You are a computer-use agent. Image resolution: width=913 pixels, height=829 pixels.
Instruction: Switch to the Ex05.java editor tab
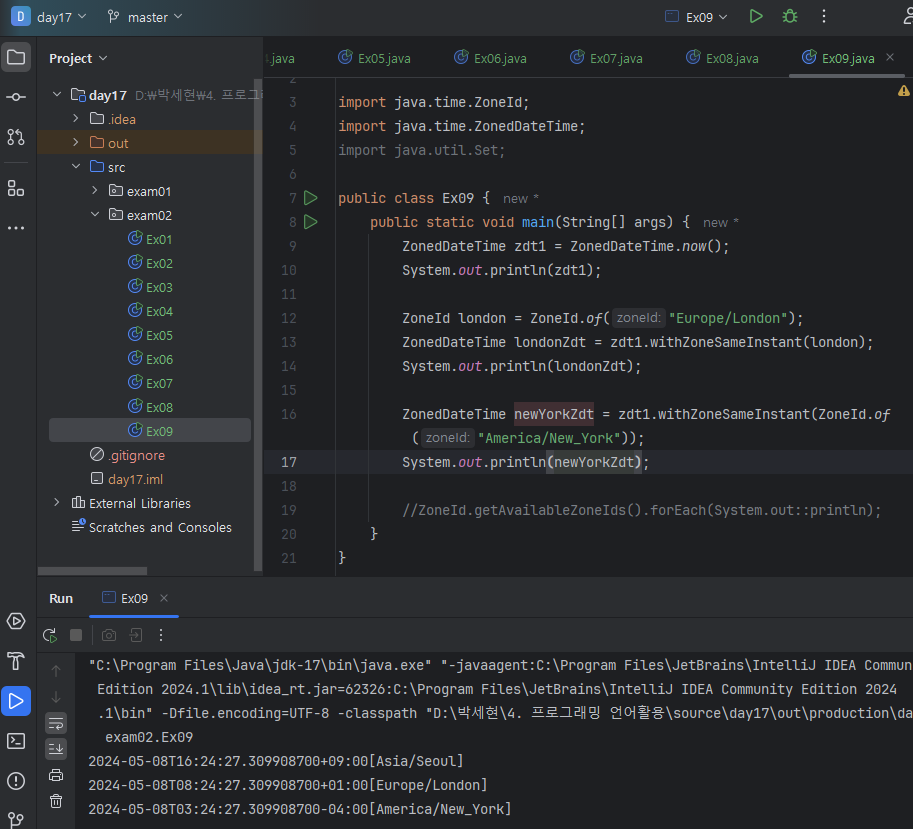tap(374, 58)
